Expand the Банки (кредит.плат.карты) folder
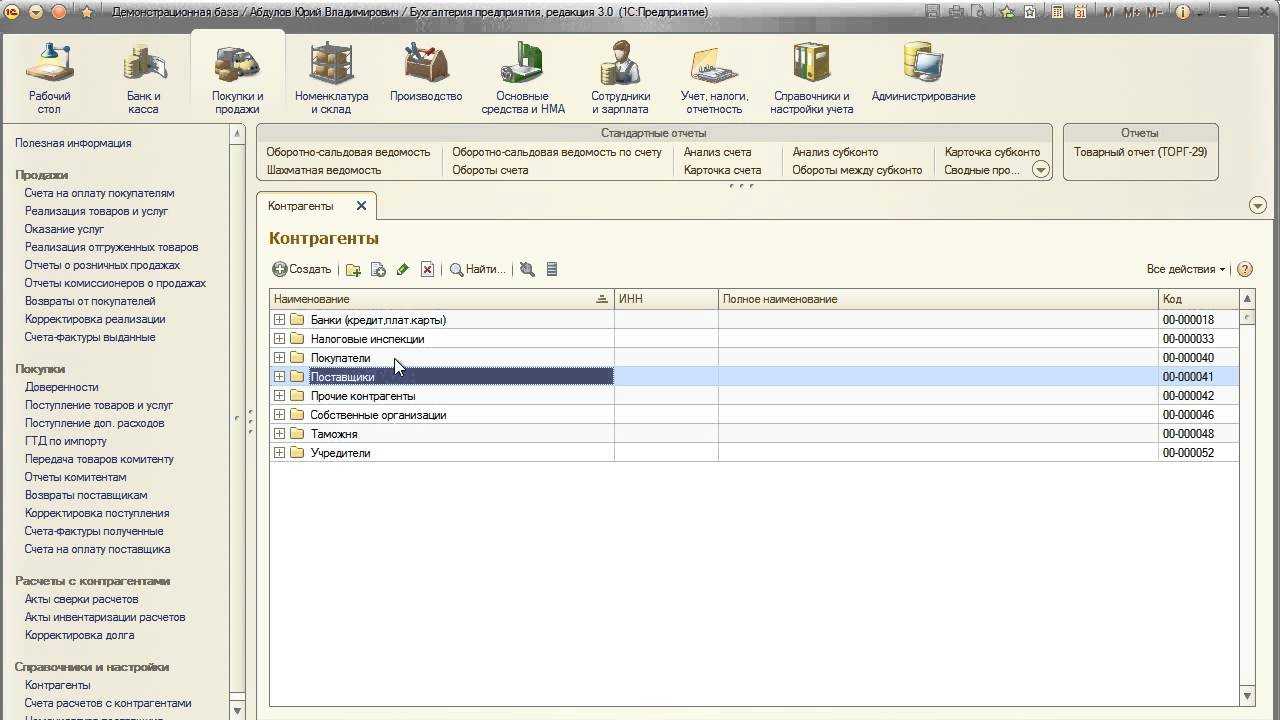The image size is (1280, 720). [x=279, y=320]
